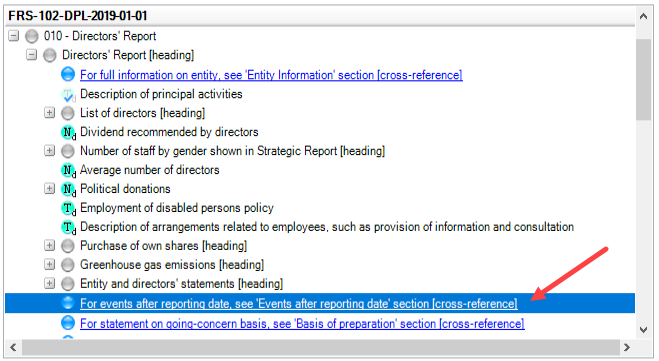Select Average number of directors
Screen dimensions: 659x361
click(x=150, y=170)
